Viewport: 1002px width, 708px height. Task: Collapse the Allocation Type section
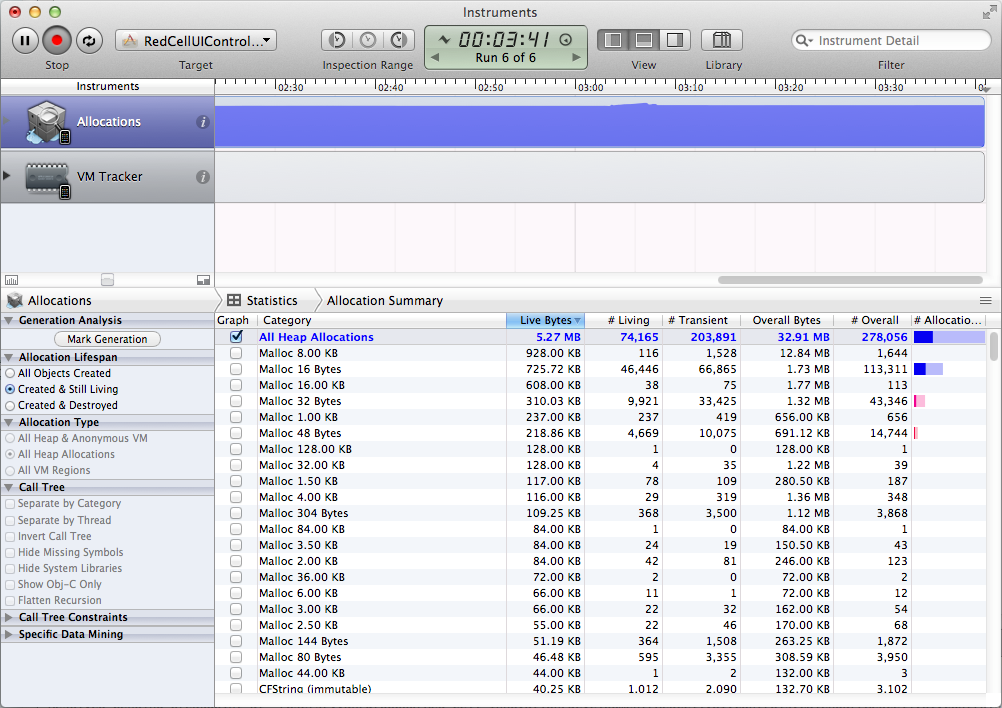pyautogui.click(x=9, y=422)
